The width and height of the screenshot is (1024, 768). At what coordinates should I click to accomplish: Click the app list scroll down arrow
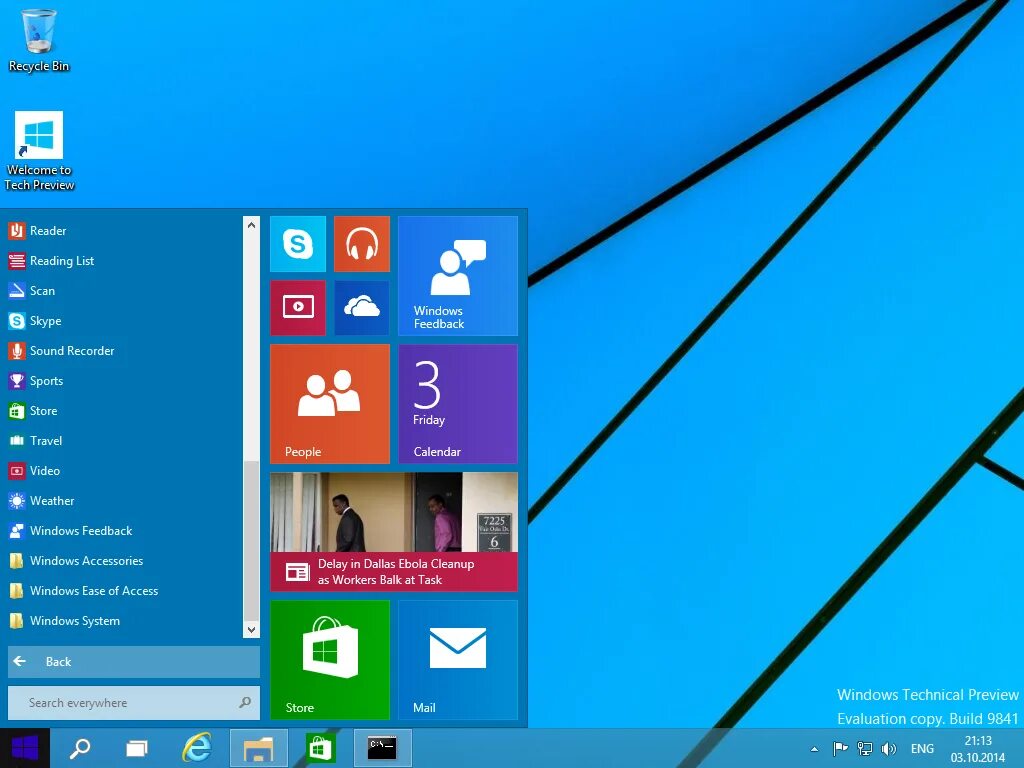click(x=251, y=630)
